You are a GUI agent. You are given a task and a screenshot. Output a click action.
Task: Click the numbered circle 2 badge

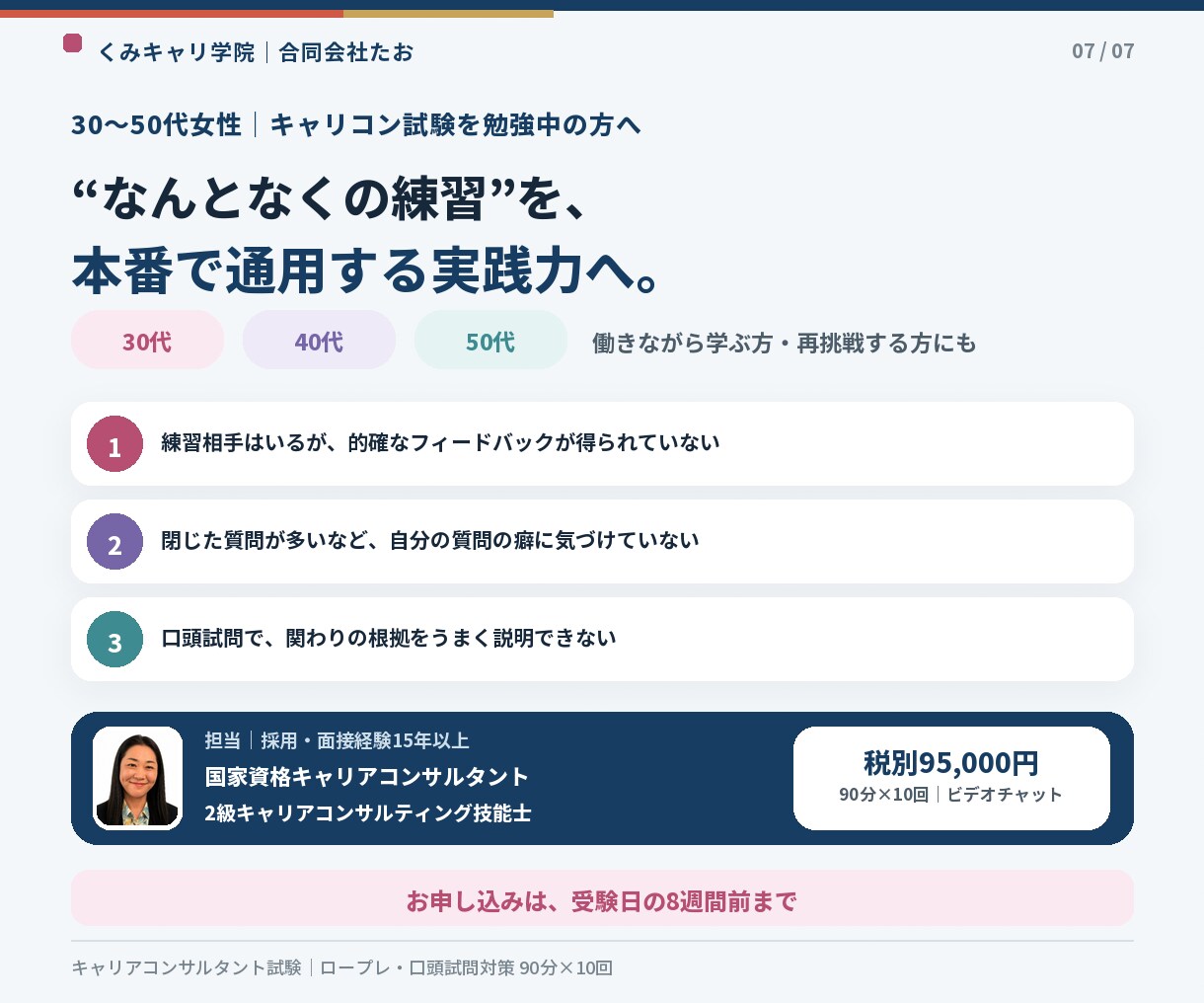coord(115,542)
